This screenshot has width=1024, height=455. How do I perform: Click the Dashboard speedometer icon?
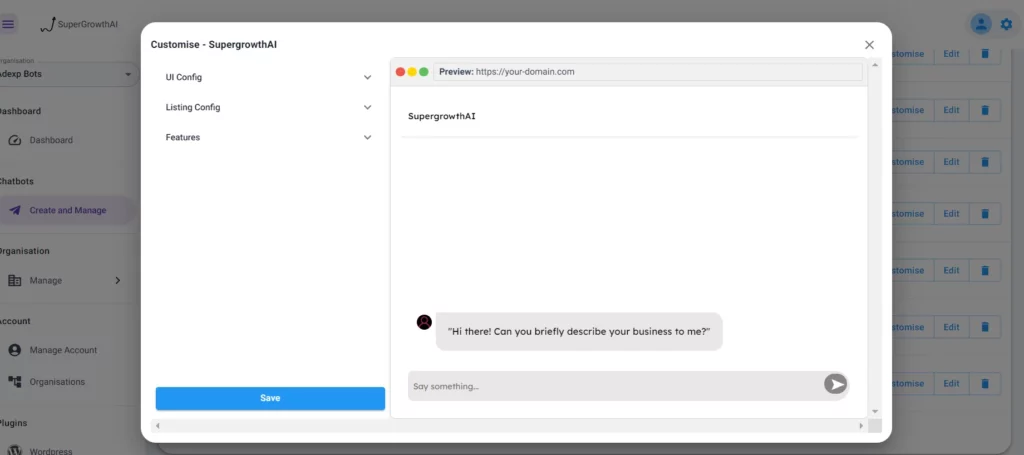pyautogui.click(x=15, y=141)
